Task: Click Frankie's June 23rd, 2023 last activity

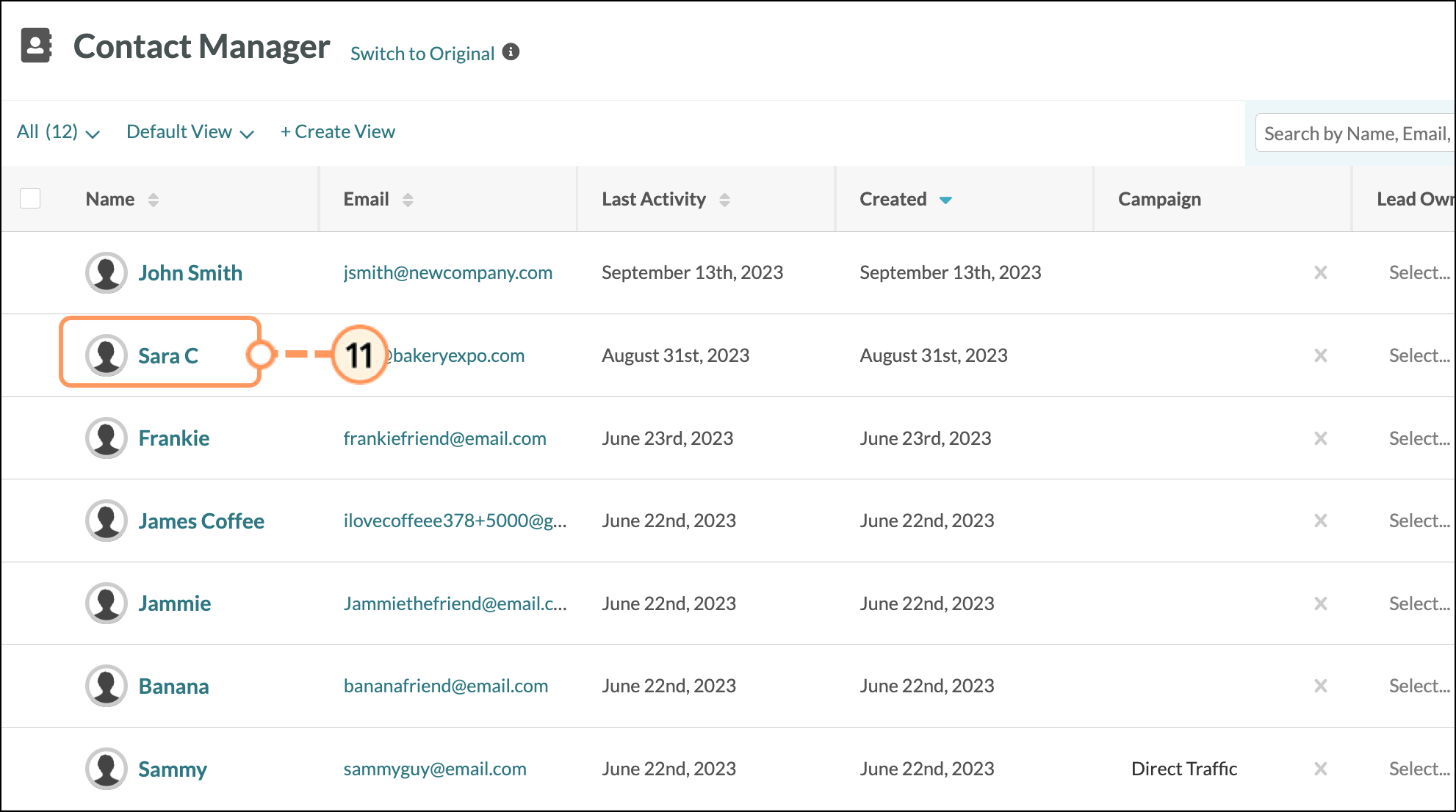Action: (x=668, y=438)
